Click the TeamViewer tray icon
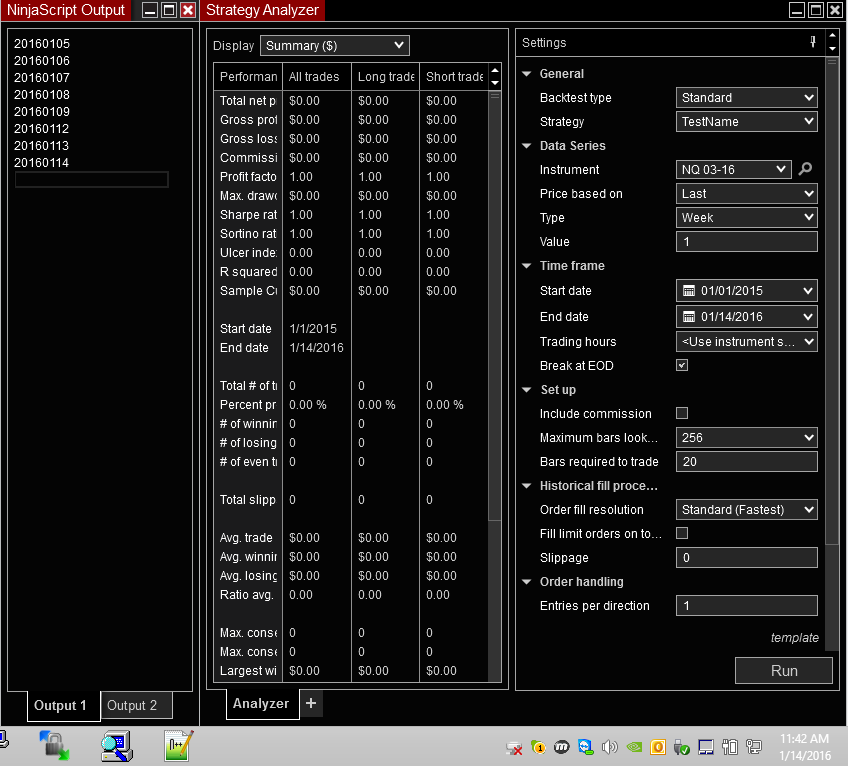The height and width of the screenshot is (766, 848). [x=586, y=748]
